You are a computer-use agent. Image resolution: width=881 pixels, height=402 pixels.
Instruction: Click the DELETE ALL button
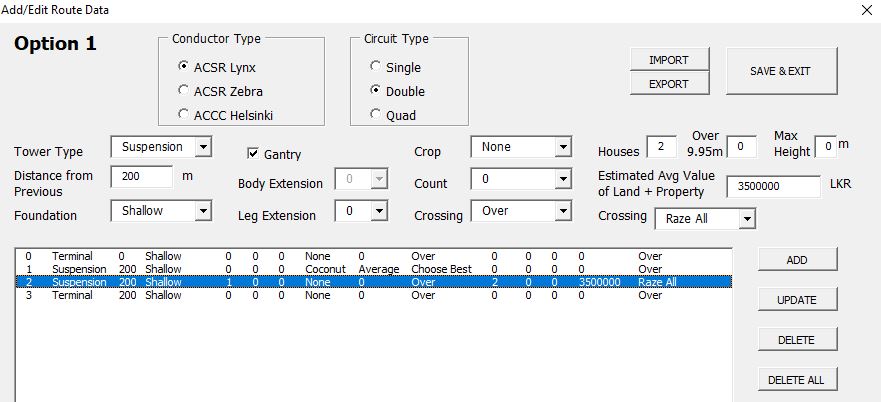[x=797, y=380]
